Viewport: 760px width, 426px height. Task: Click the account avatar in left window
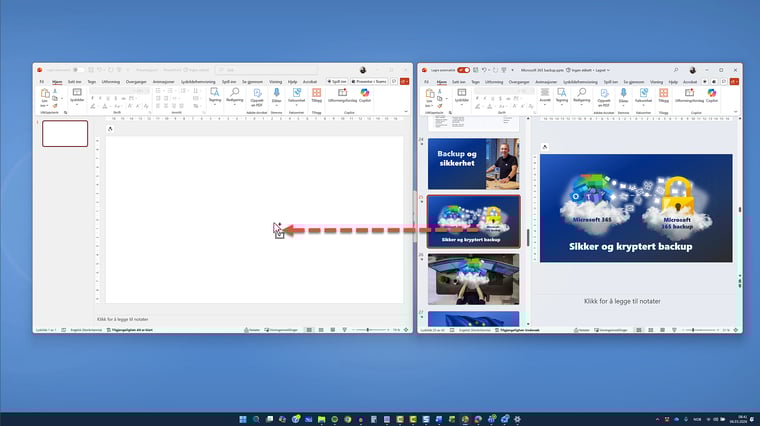click(x=363, y=70)
